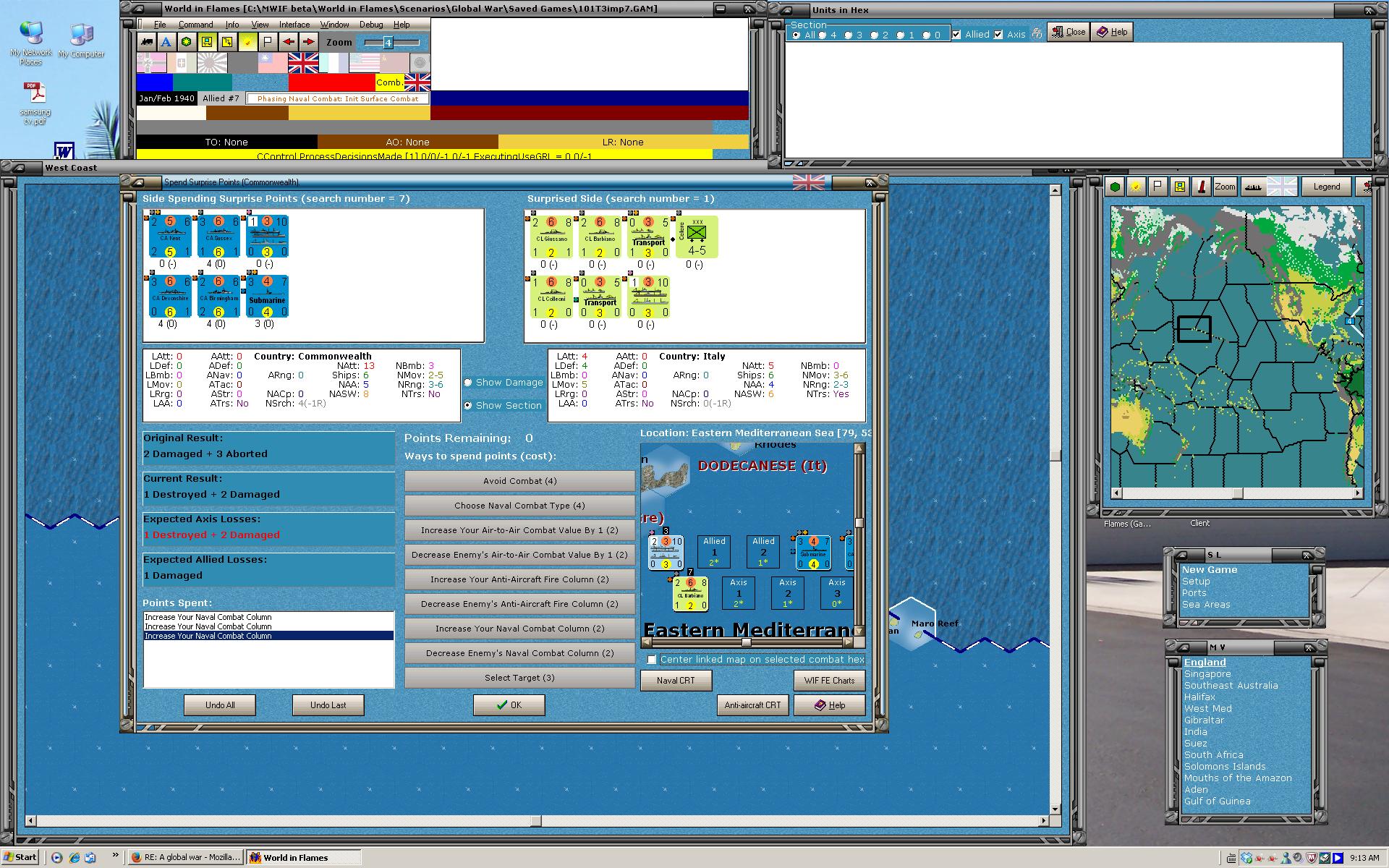Click the yellow 1-4 unit counter toolbar icon
This screenshot has width=1389, height=868.
tap(207, 42)
